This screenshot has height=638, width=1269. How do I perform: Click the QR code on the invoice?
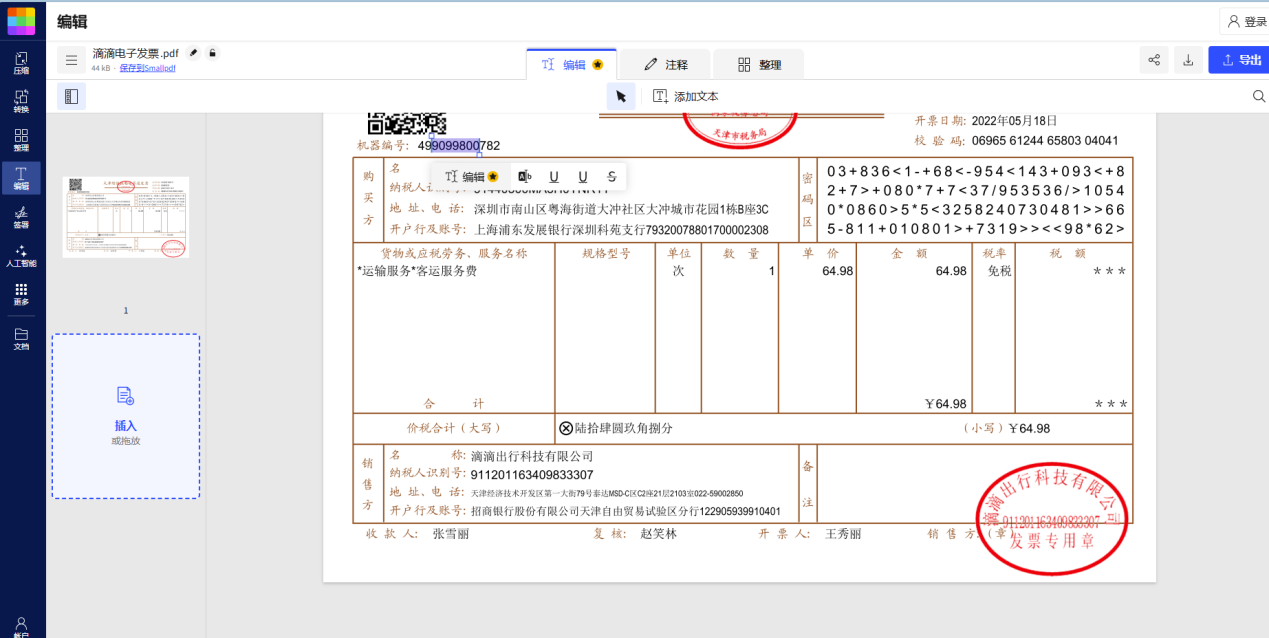click(407, 124)
